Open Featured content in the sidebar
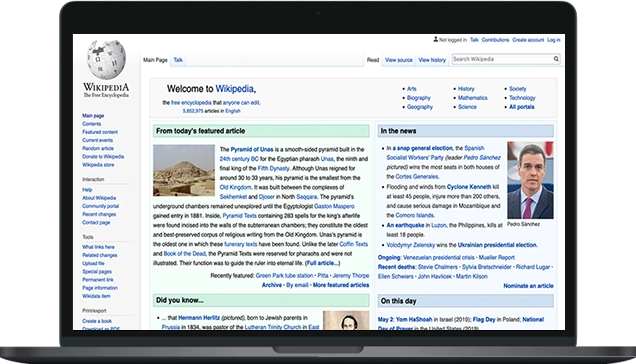 pos(100,132)
